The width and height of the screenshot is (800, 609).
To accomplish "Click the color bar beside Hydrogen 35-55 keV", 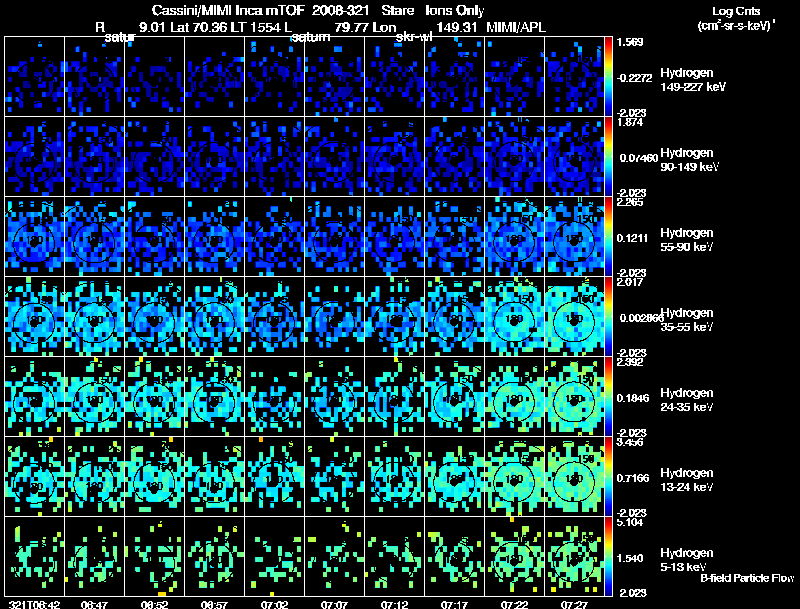I will pos(608,317).
